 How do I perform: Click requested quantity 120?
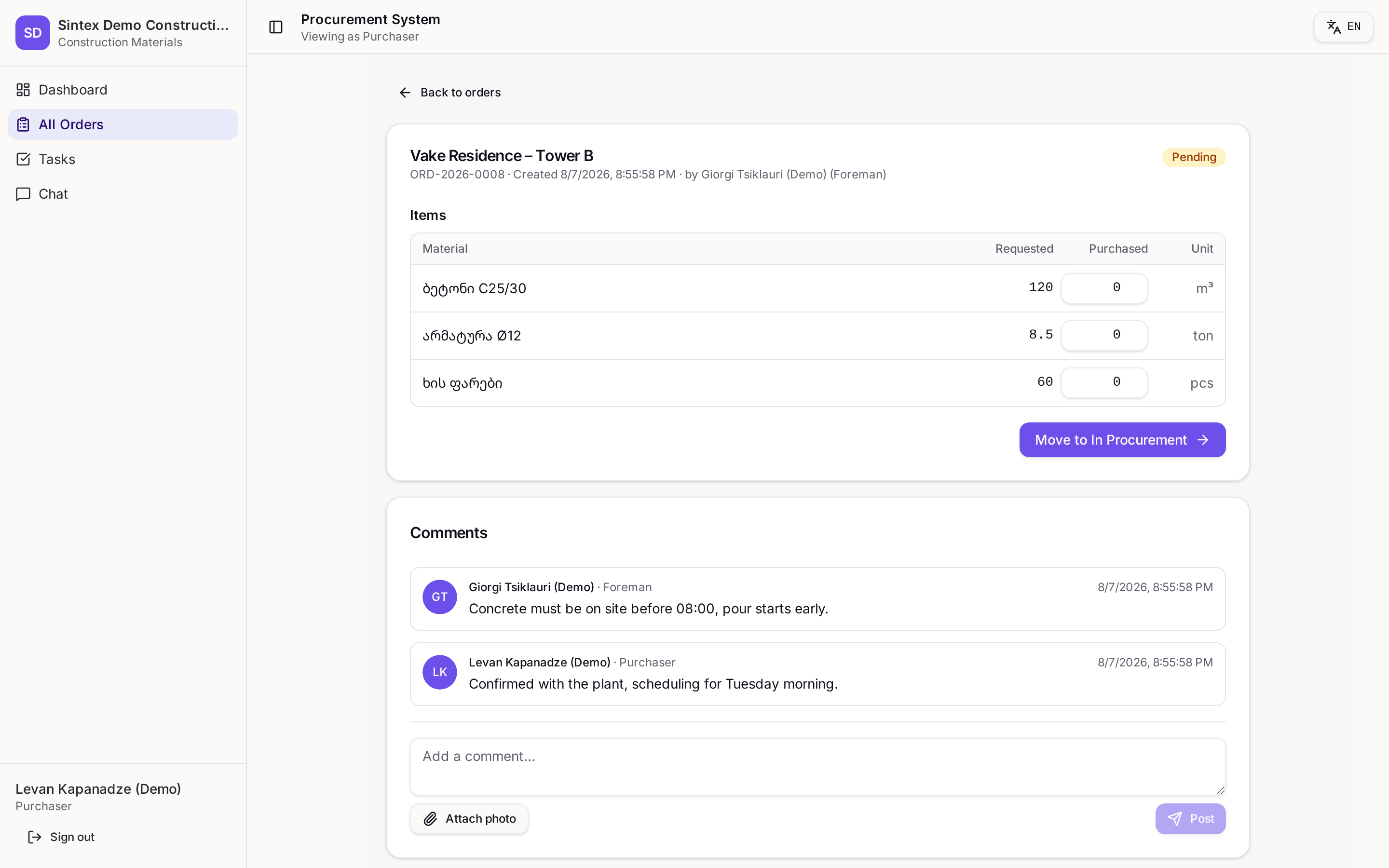(x=1041, y=287)
